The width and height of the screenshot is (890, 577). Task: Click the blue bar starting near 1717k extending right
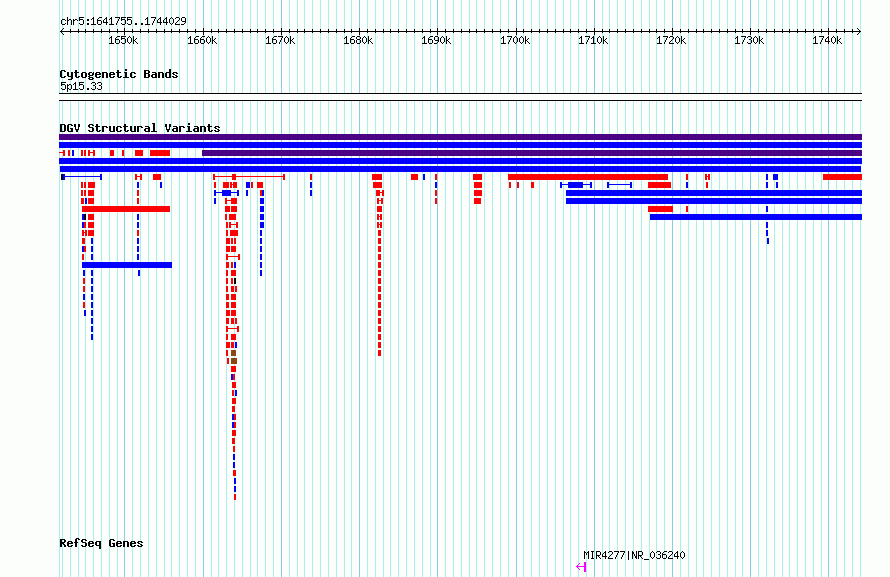(x=756, y=217)
